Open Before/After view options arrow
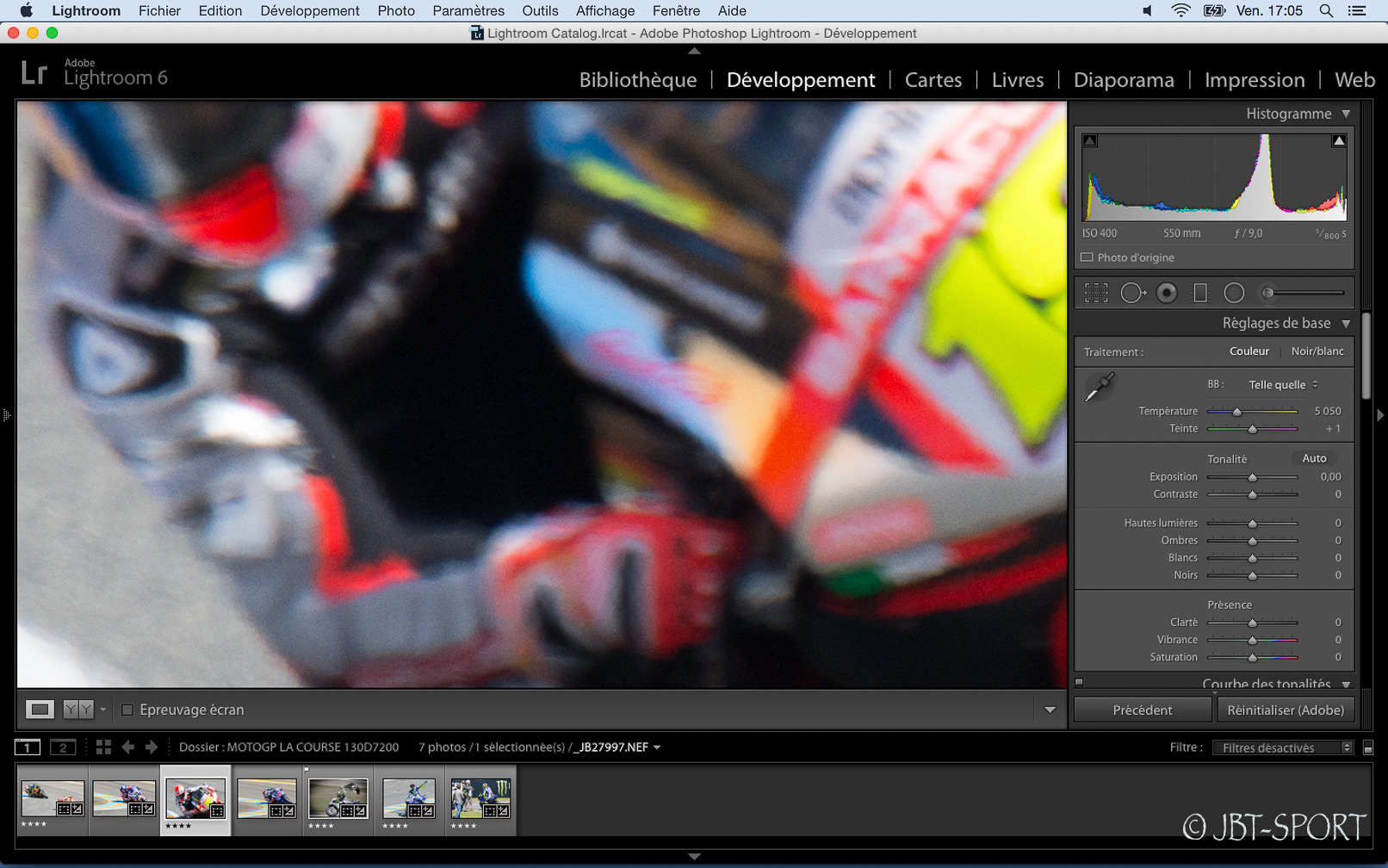The width and height of the screenshot is (1388, 868). [103, 710]
